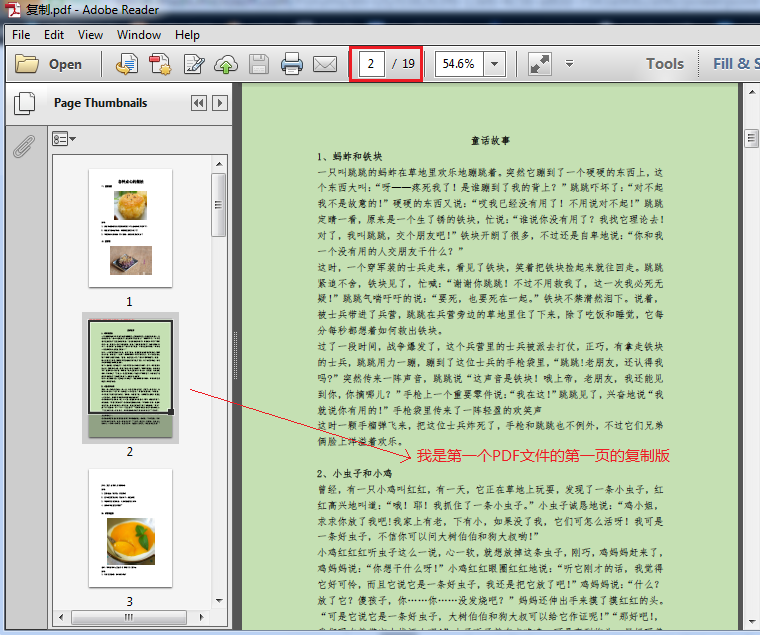The width and height of the screenshot is (760, 635).
Task: Click thumbnail panel scroll left arrow
Action: [x=61, y=617]
